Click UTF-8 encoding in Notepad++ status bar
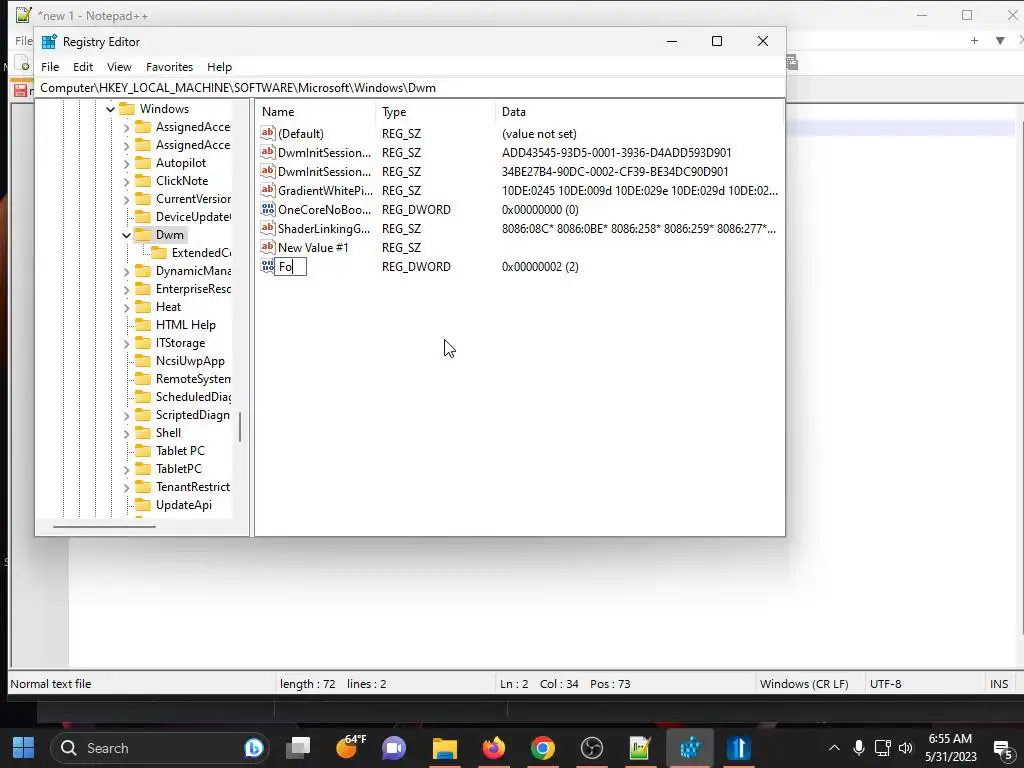This screenshot has width=1024, height=768. click(885, 684)
